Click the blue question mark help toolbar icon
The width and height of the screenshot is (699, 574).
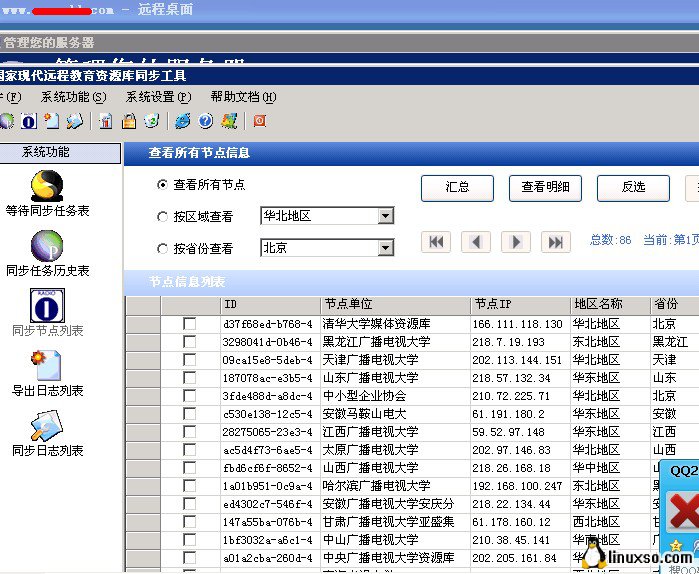[x=206, y=121]
